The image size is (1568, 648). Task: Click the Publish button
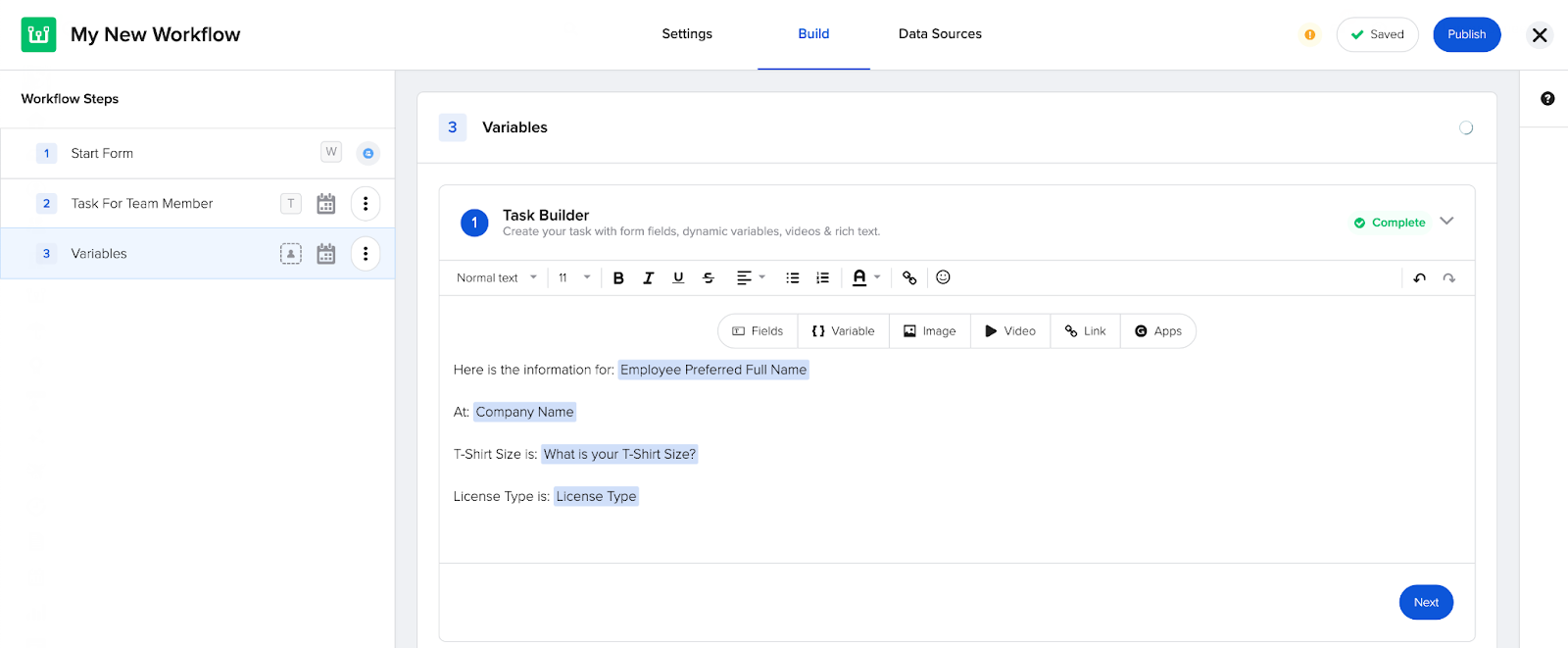coord(1466,34)
